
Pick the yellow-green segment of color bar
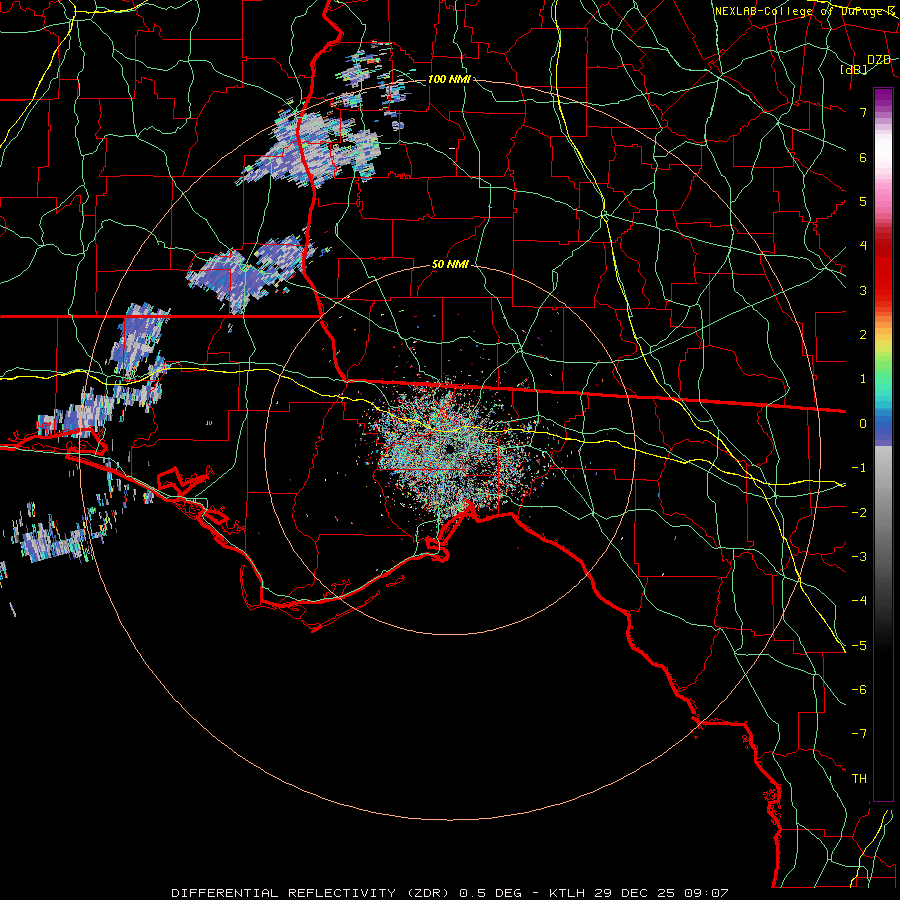click(x=883, y=350)
